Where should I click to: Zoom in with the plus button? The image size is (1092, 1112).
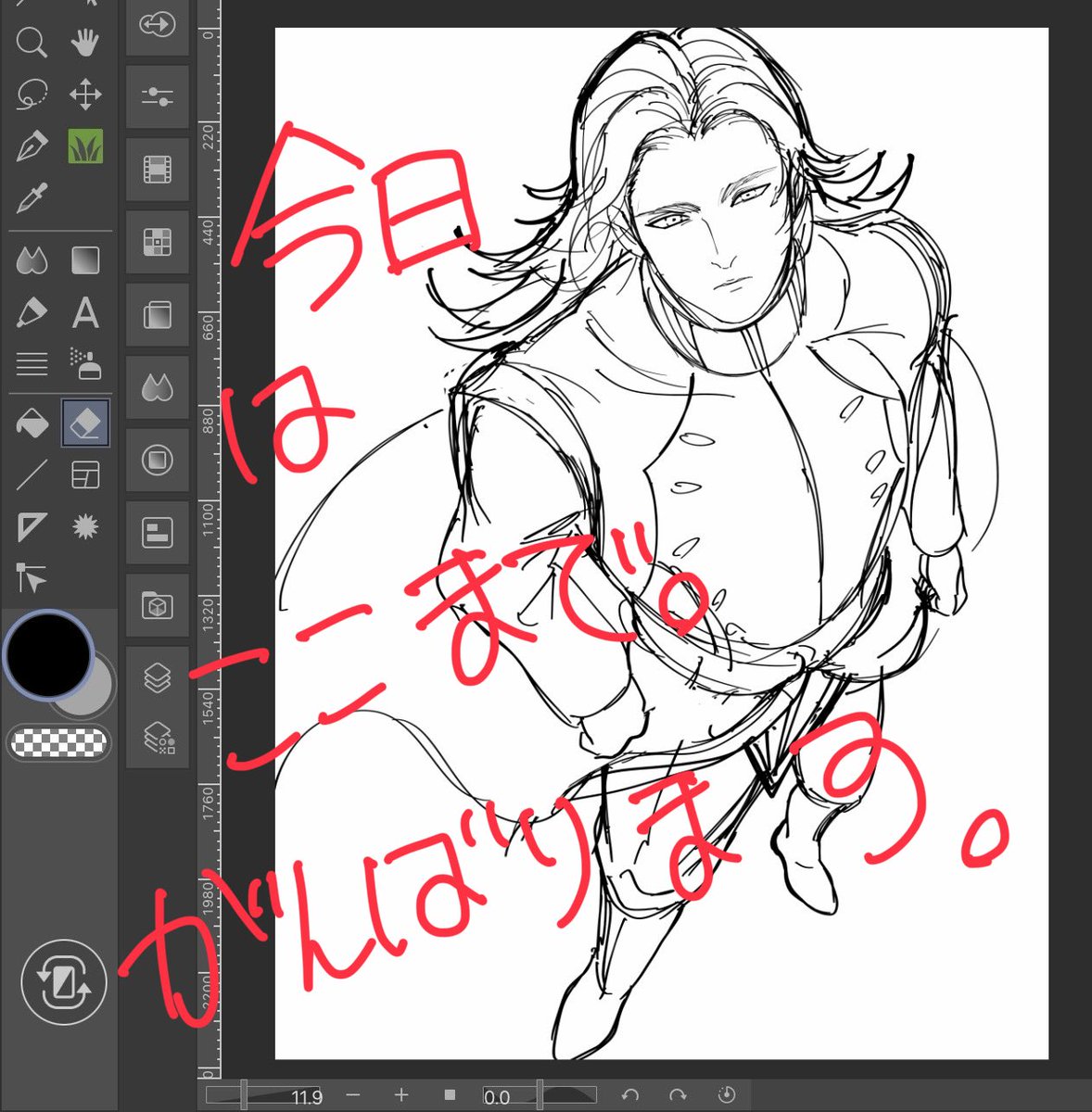pos(400,1095)
